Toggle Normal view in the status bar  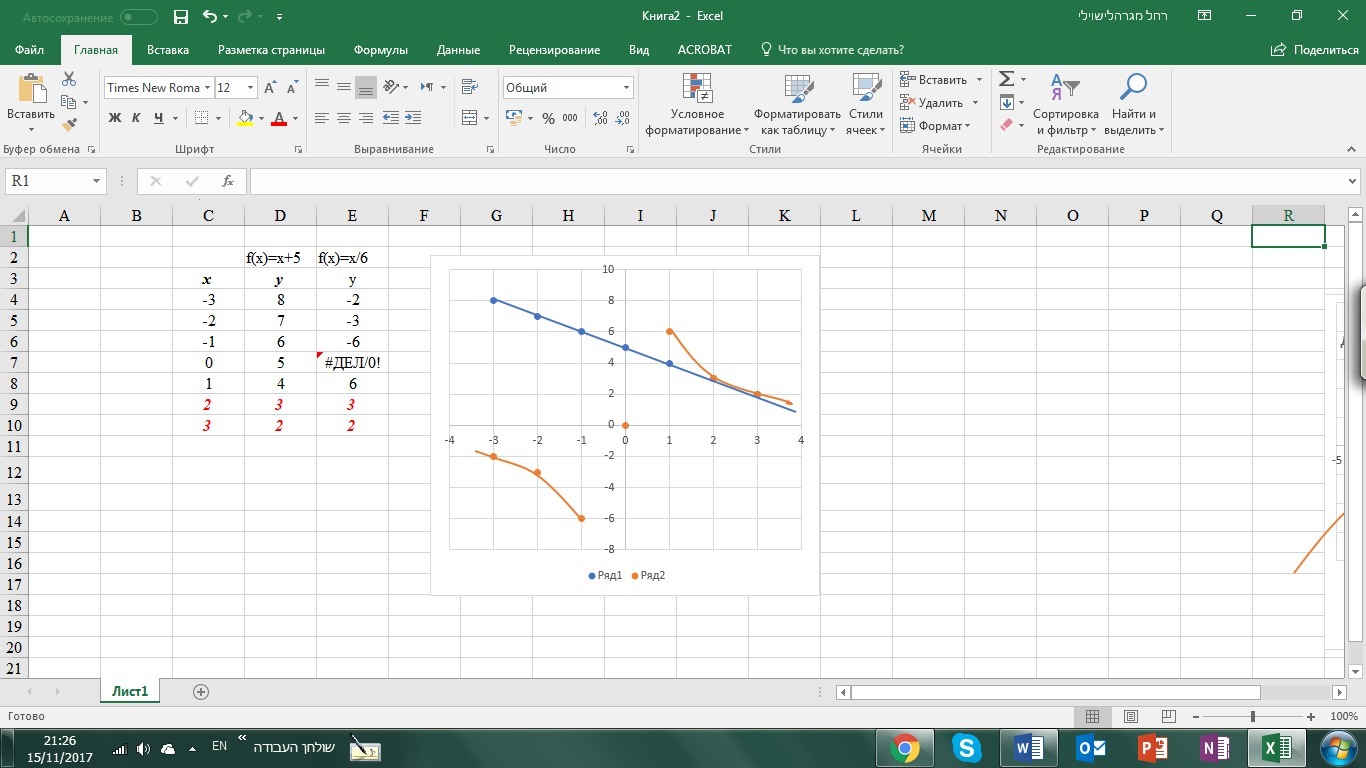(1092, 717)
